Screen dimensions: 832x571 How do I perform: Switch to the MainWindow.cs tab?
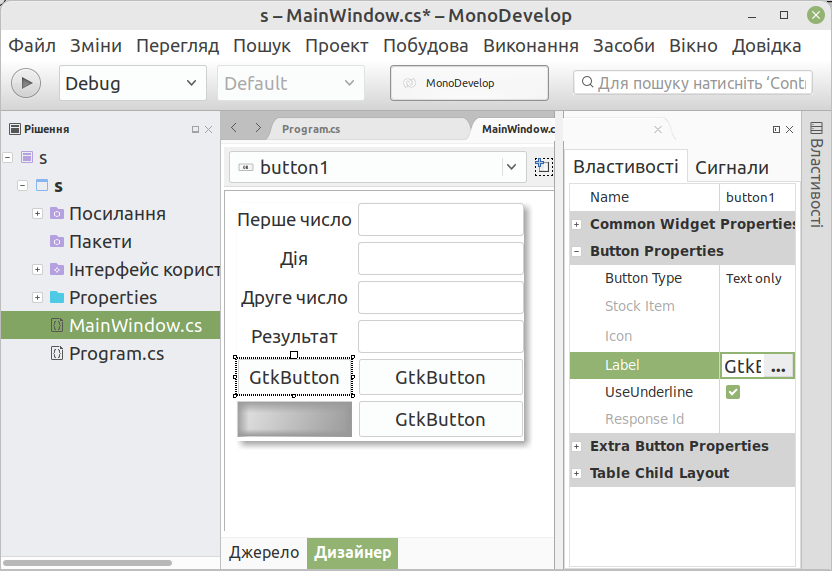pyautogui.click(x=518, y=129)
